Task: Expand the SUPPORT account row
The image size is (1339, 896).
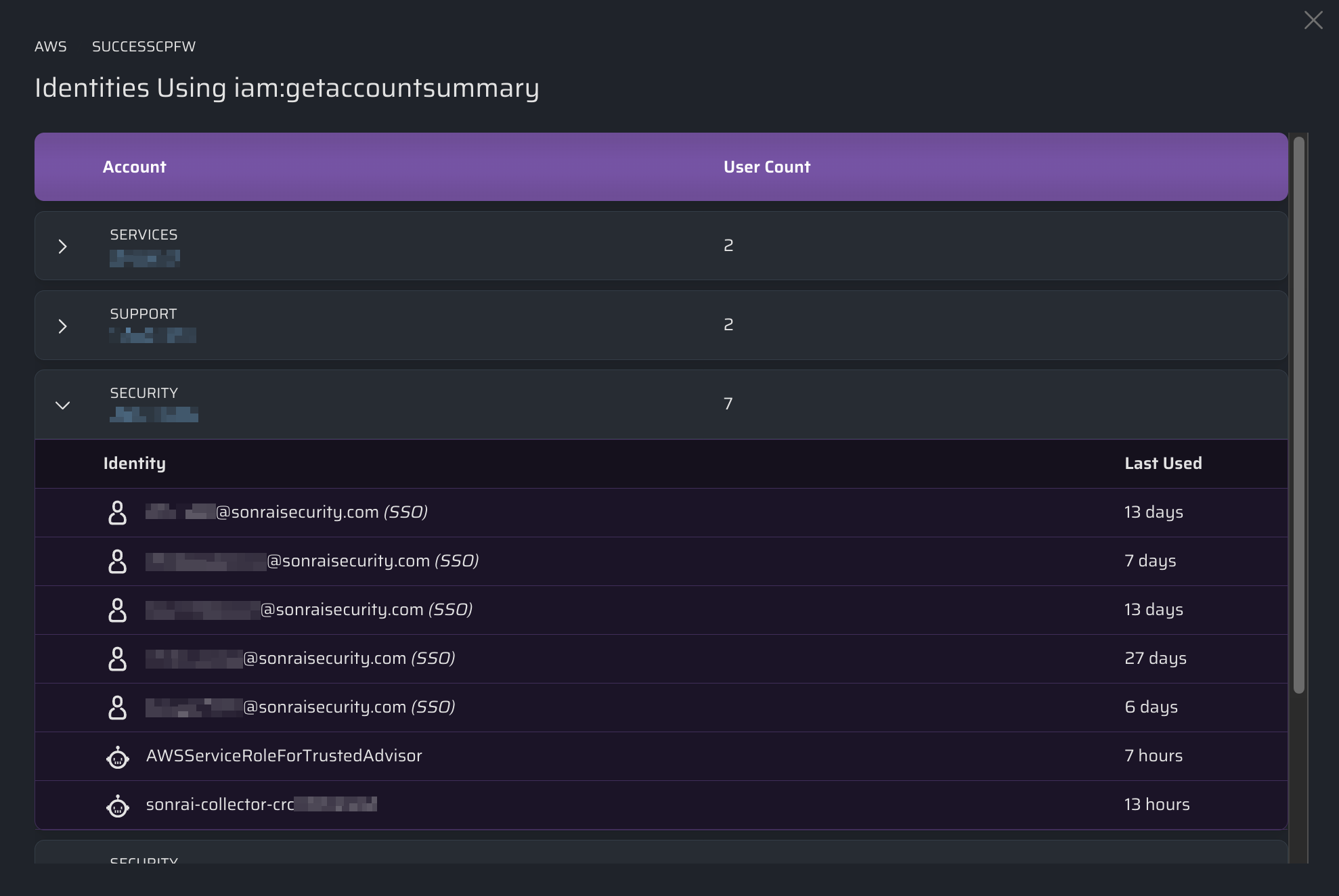Action: click(62, 326)
